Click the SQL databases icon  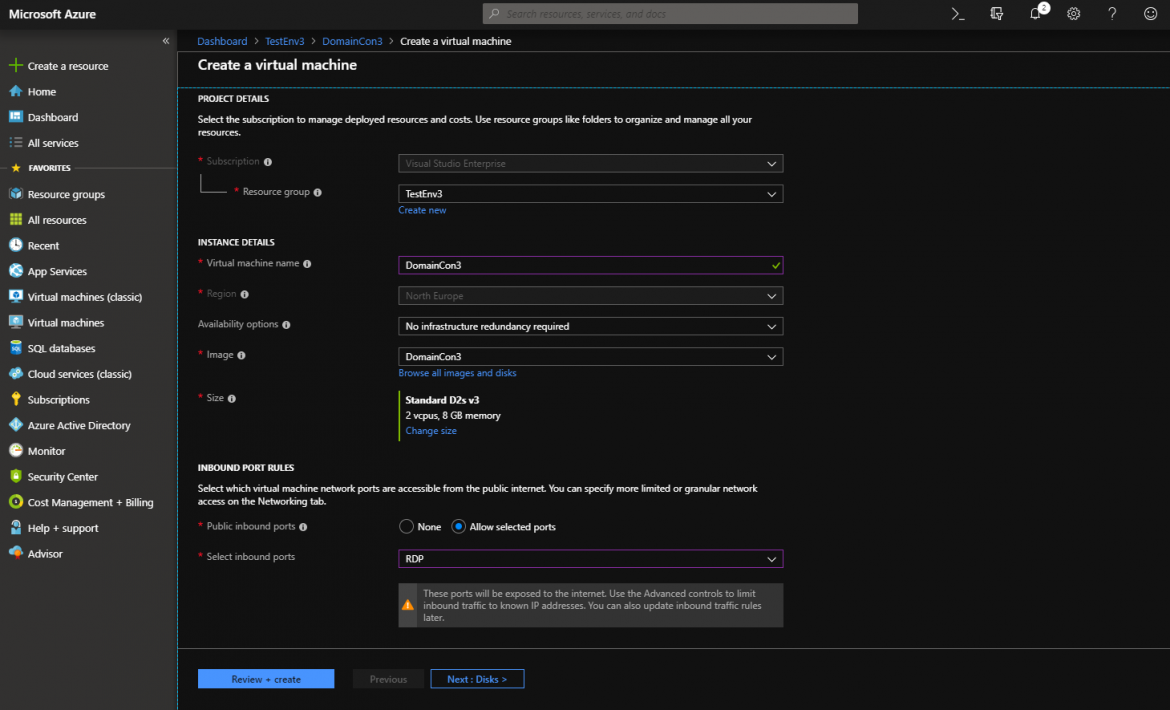(x=15, y=348)
